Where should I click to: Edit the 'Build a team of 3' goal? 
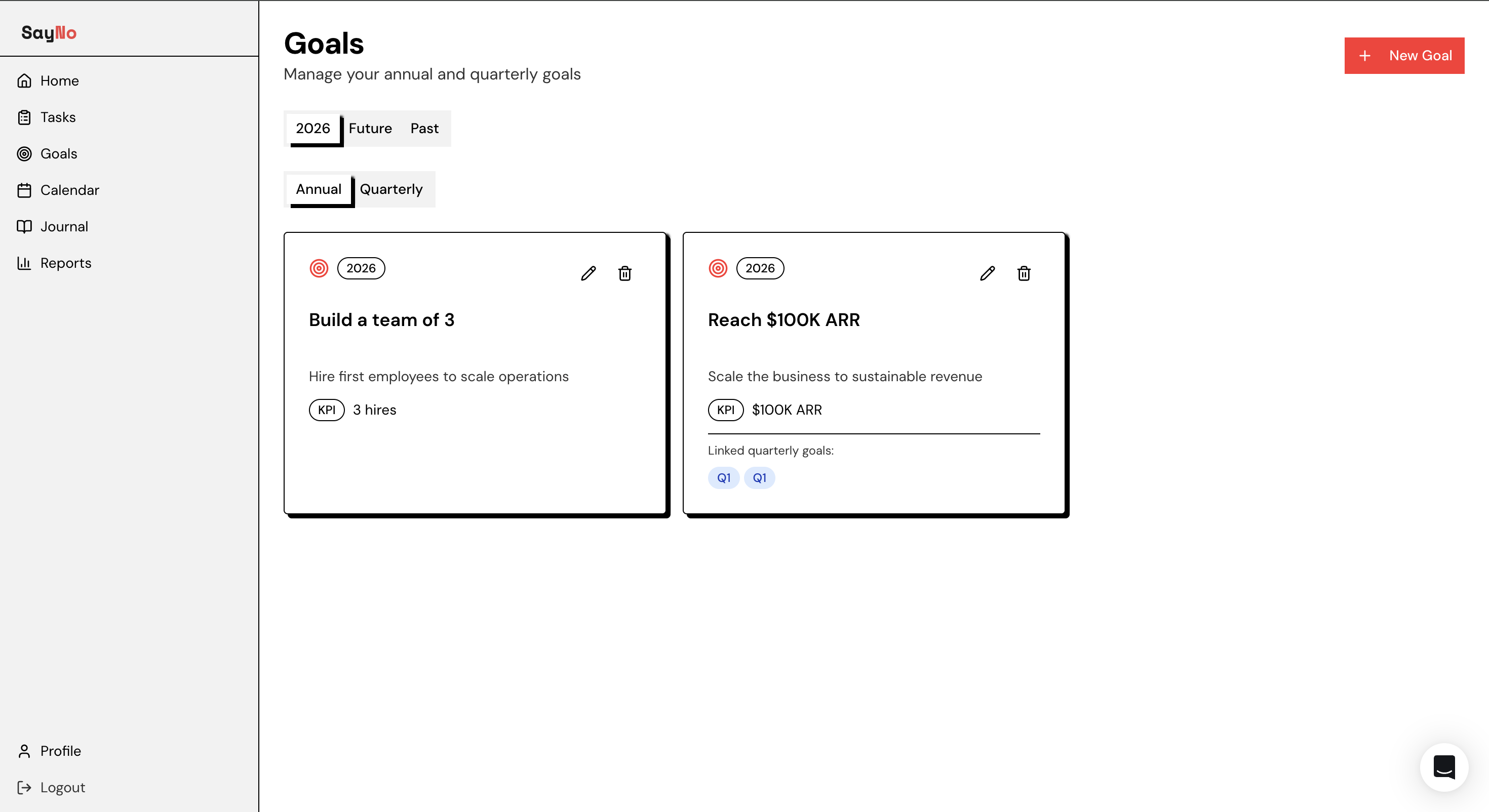click(589, 273)
